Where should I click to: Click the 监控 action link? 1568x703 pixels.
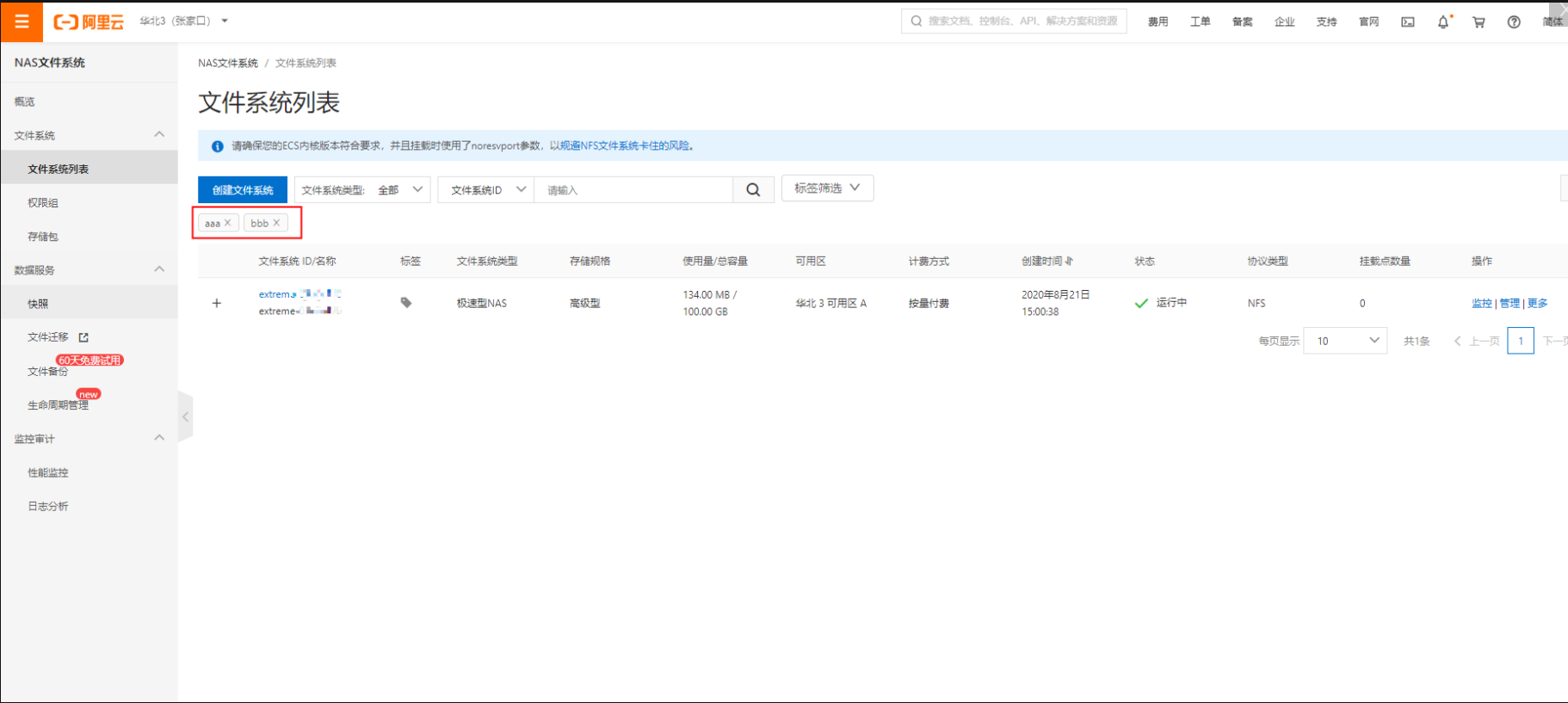1481,303
